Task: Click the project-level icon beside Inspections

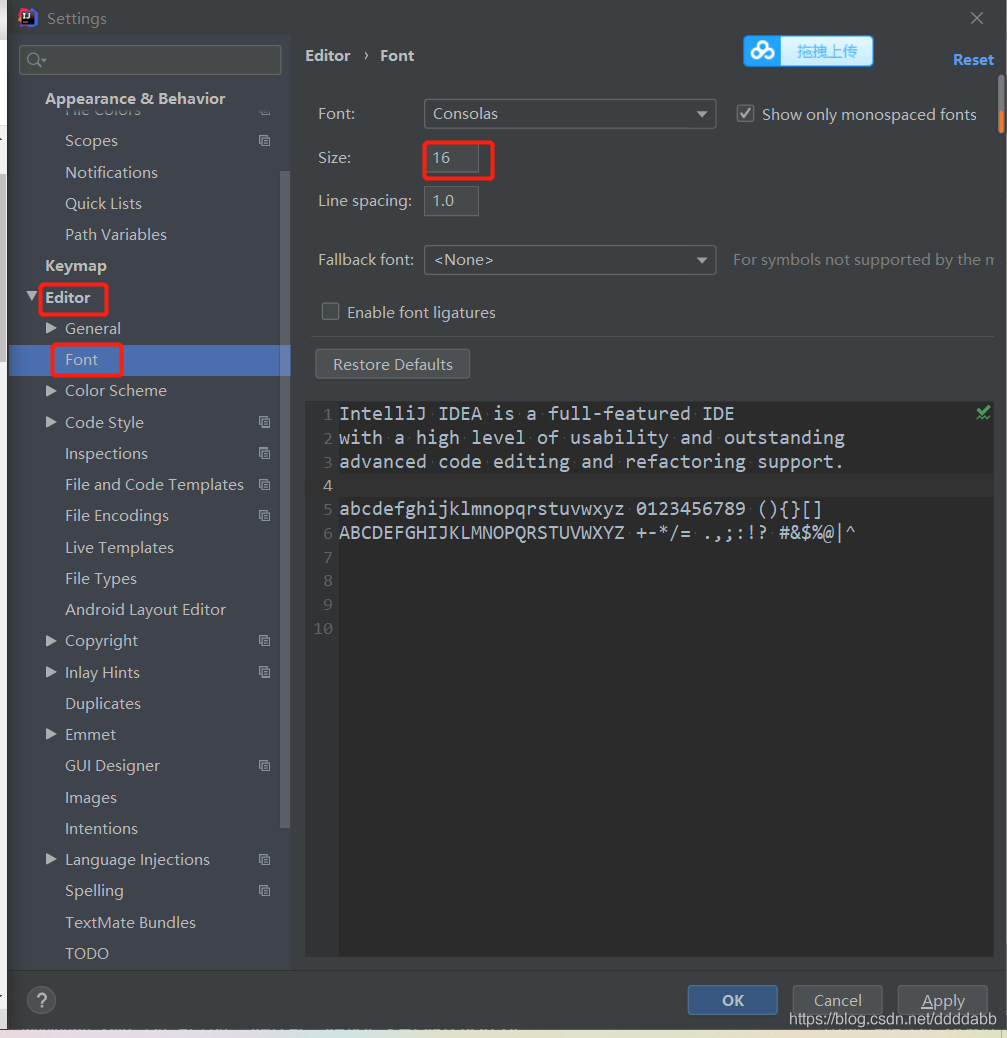Action: tap(264, 453)
